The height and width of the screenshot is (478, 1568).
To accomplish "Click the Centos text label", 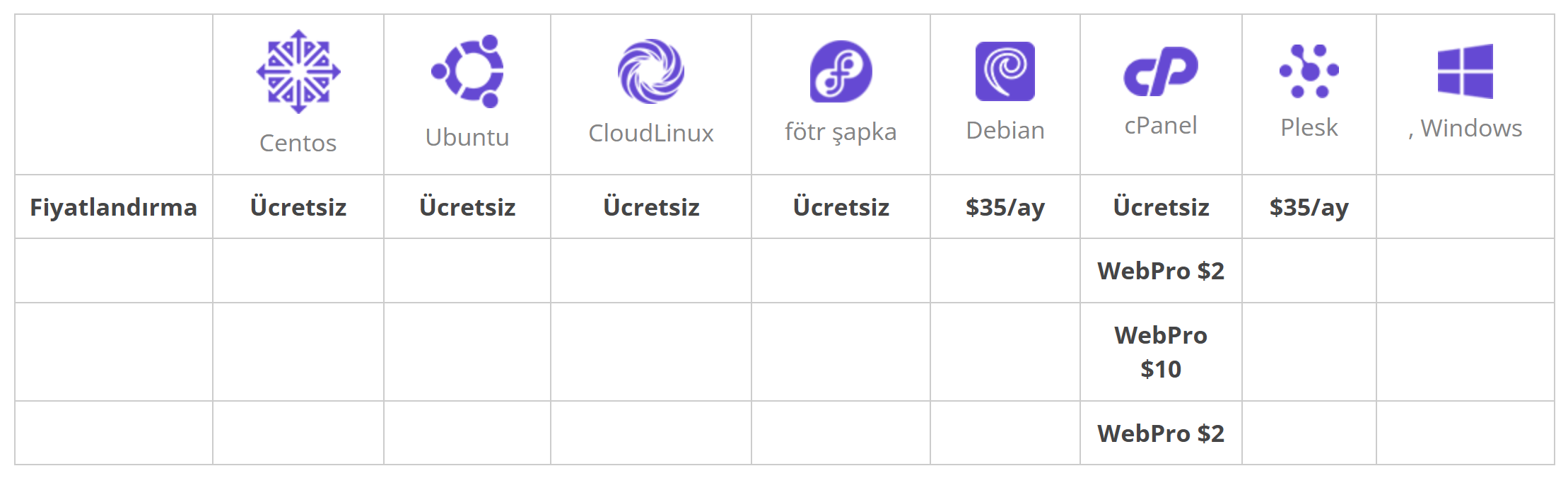I will click(x=298, y=143).
